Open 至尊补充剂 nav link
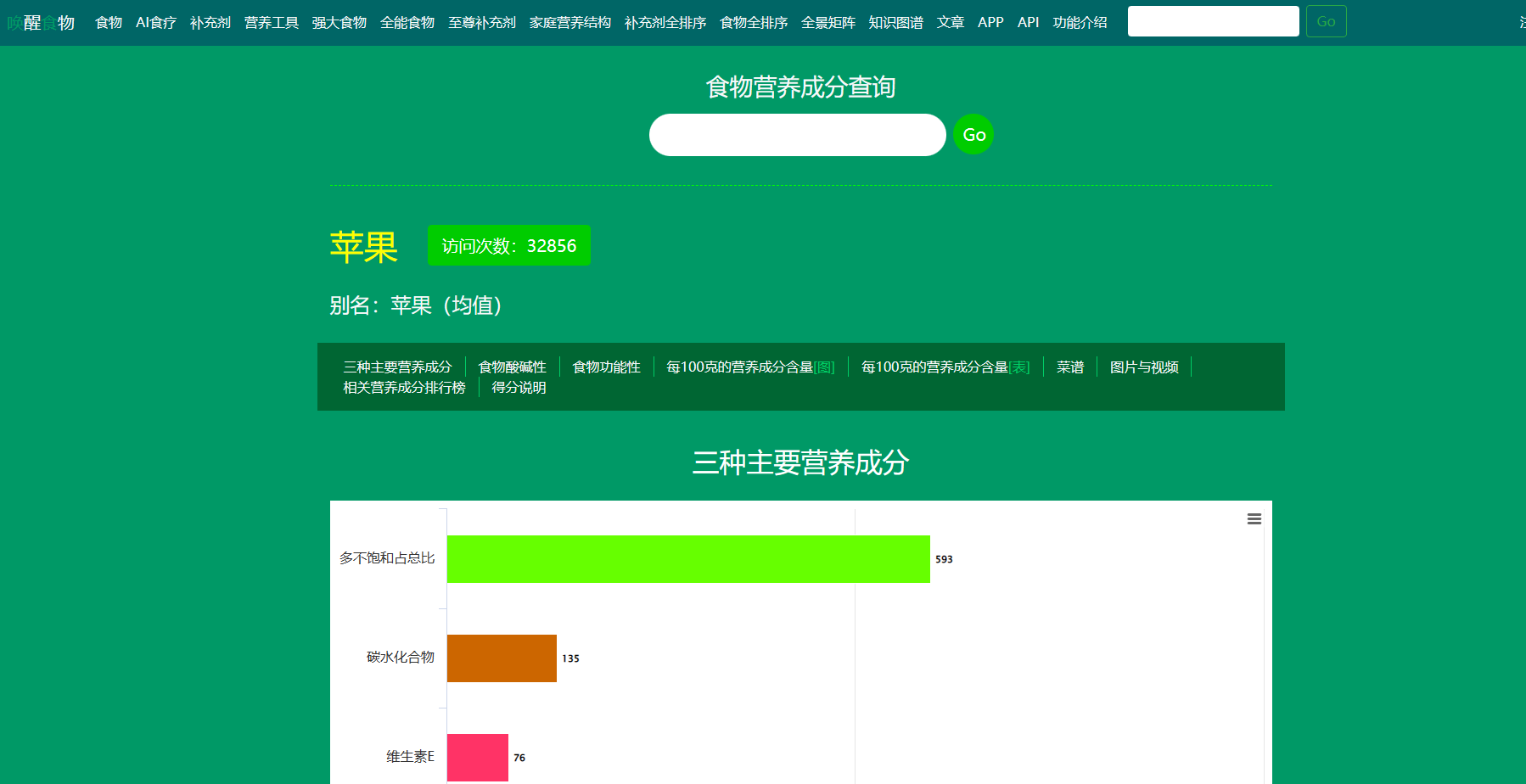The image size is (1526, 784). (x=482, y=23)
